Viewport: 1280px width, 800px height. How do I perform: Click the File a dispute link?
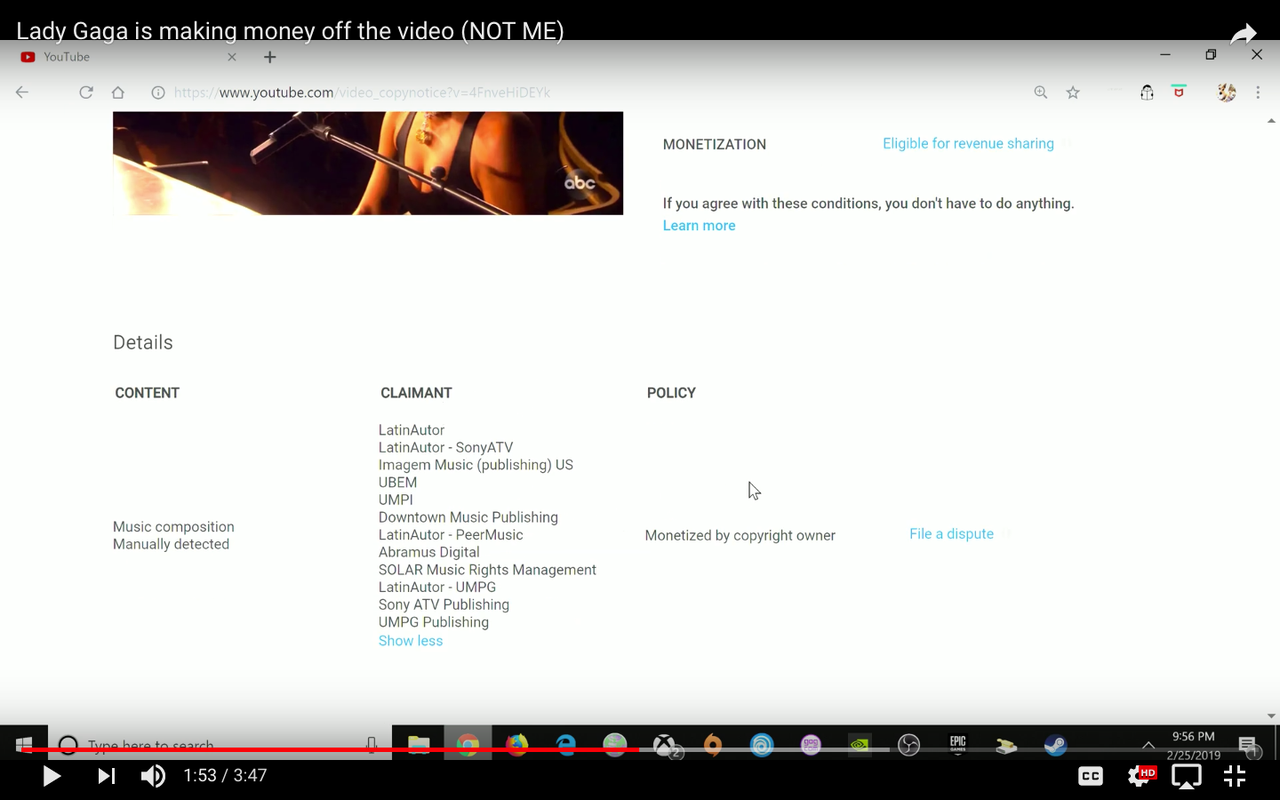[951, 534]
